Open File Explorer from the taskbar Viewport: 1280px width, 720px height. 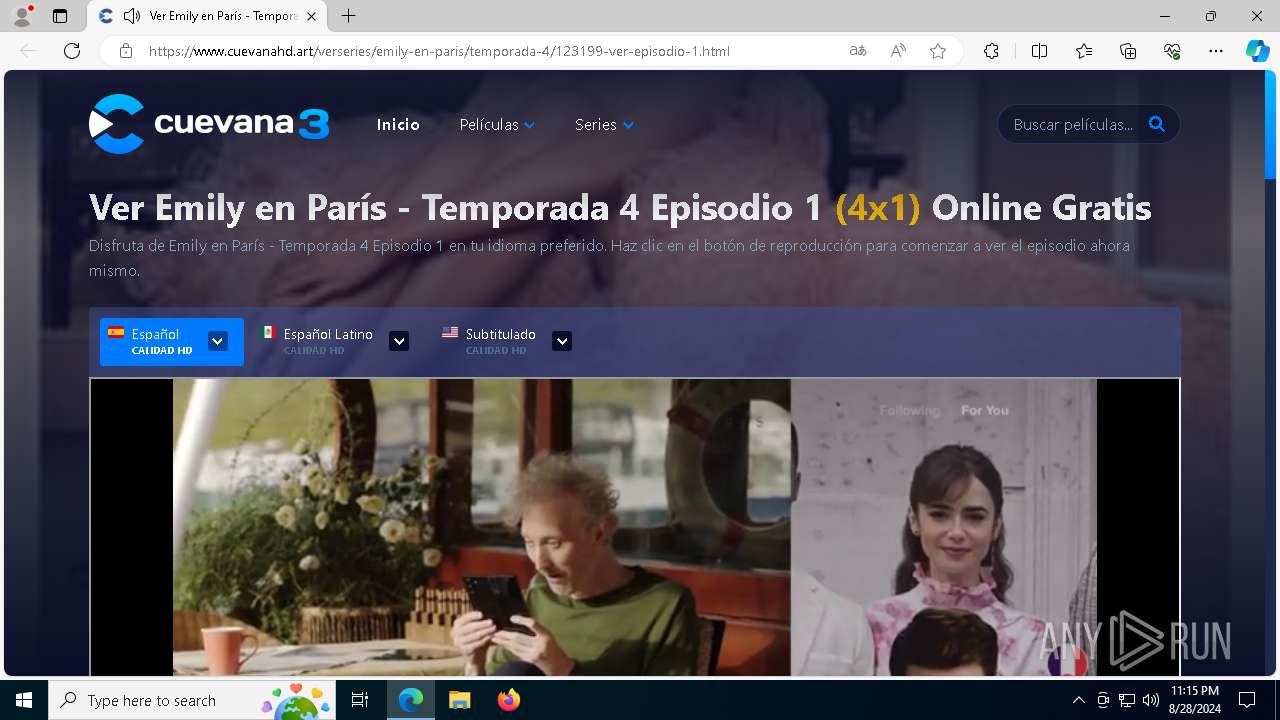[459, 700]
